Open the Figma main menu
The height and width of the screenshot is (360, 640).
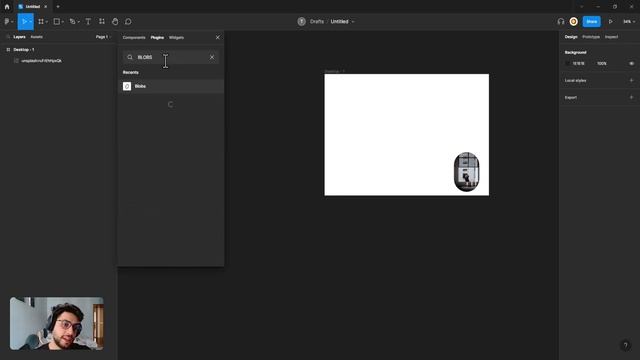click(x=7, y=22)
